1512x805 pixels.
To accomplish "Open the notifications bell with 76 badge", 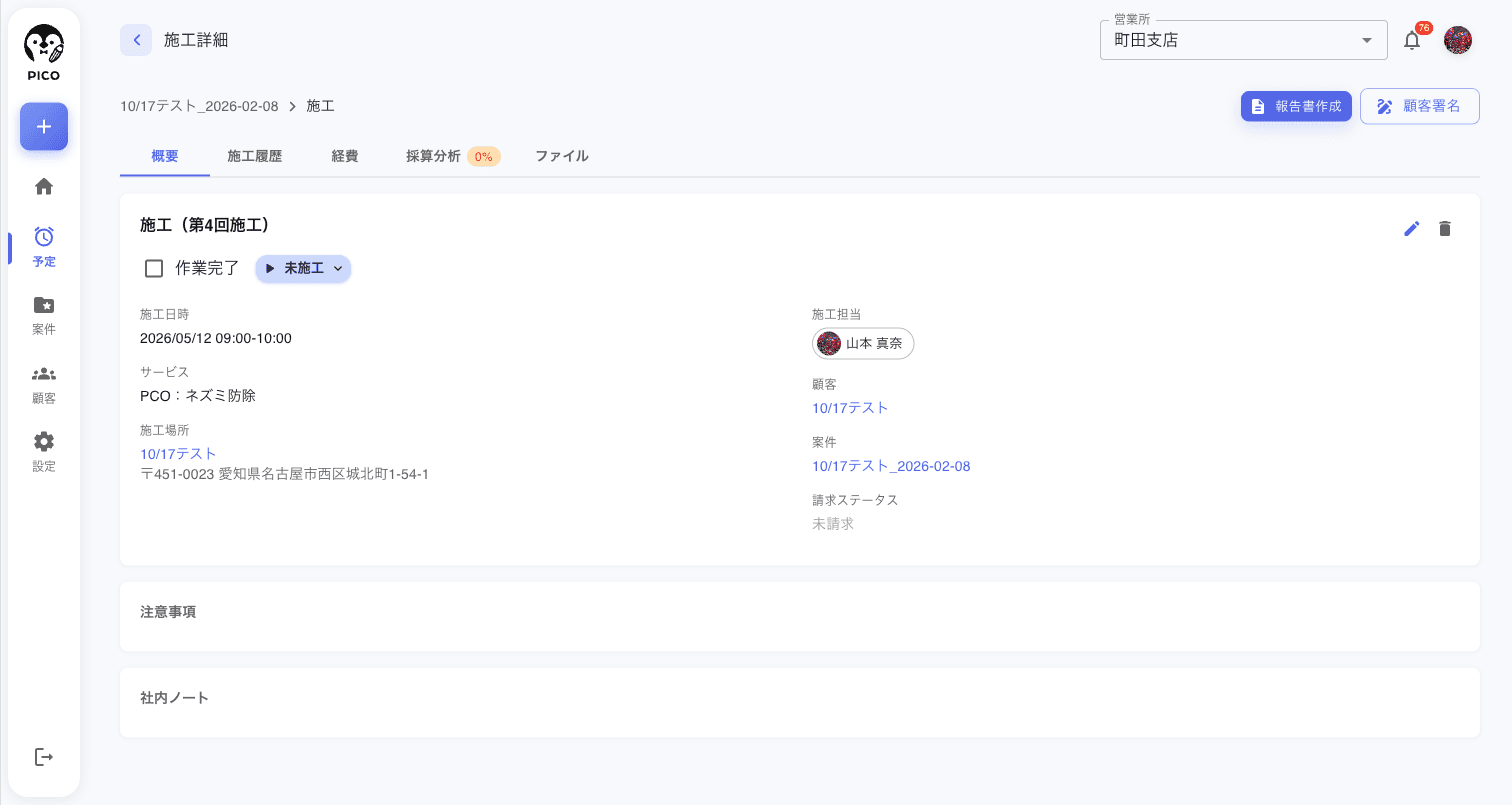I will (1412, 40).
